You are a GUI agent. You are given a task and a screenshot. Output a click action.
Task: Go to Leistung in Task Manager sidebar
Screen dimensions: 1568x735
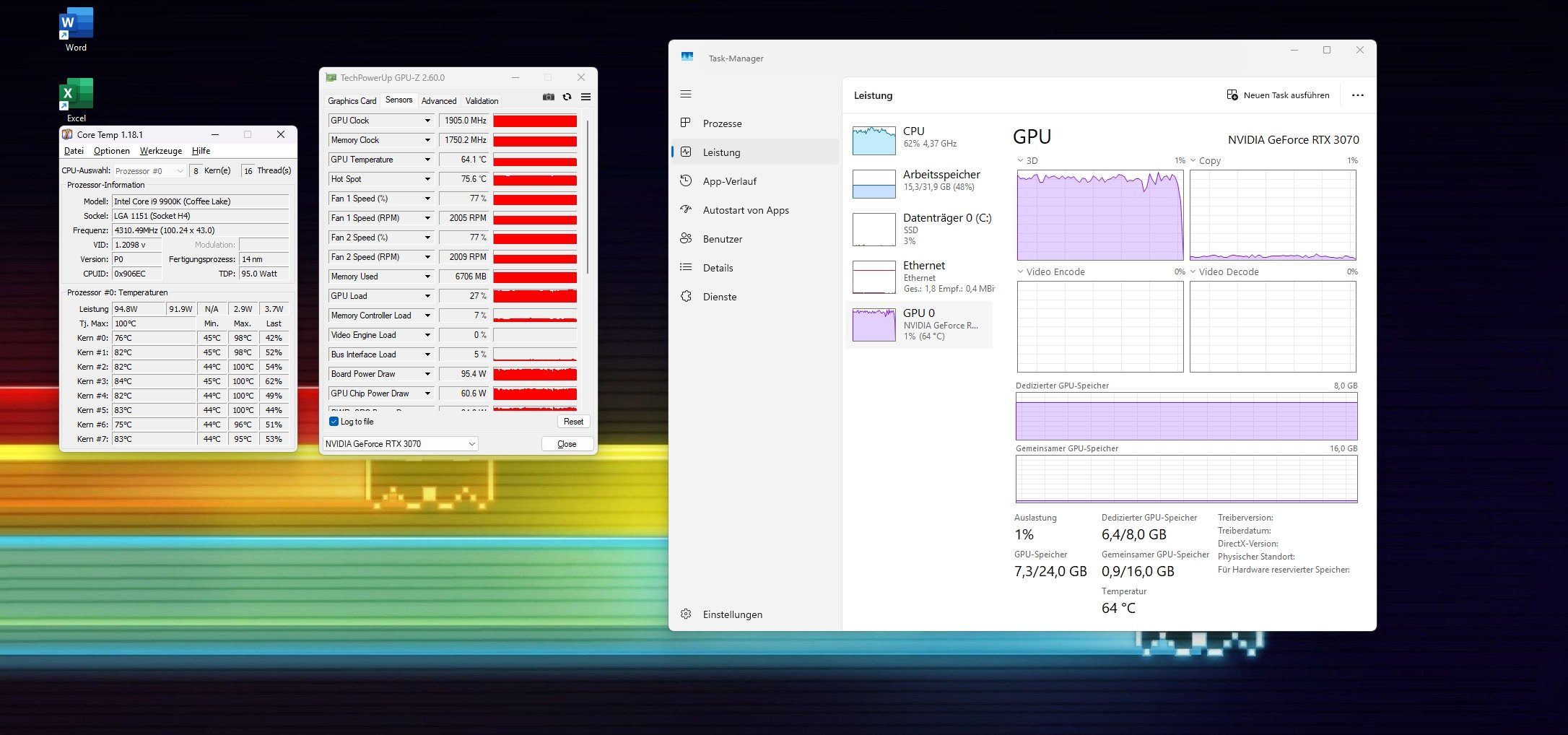[755, 152]
